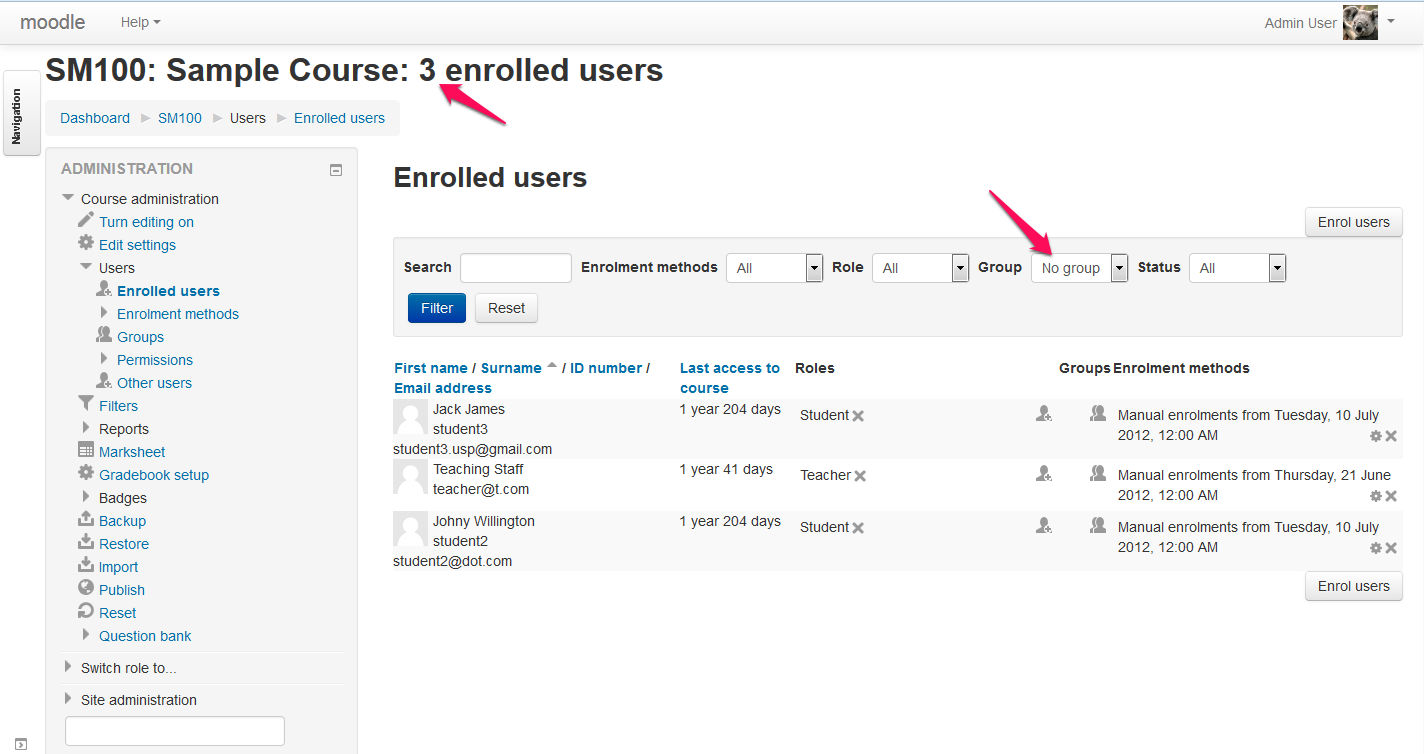Click the Search input field
The width and height of the screenshot is (1424, 754).
coord(516,268)
